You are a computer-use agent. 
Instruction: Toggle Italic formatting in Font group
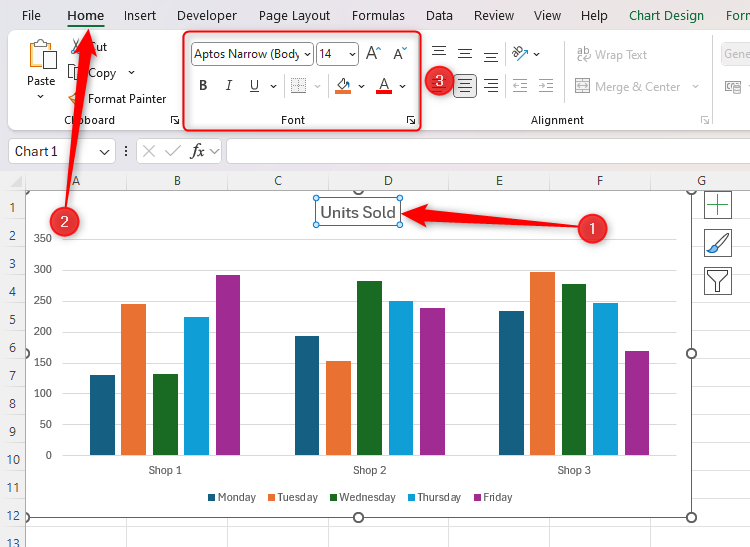coord(229,86)
